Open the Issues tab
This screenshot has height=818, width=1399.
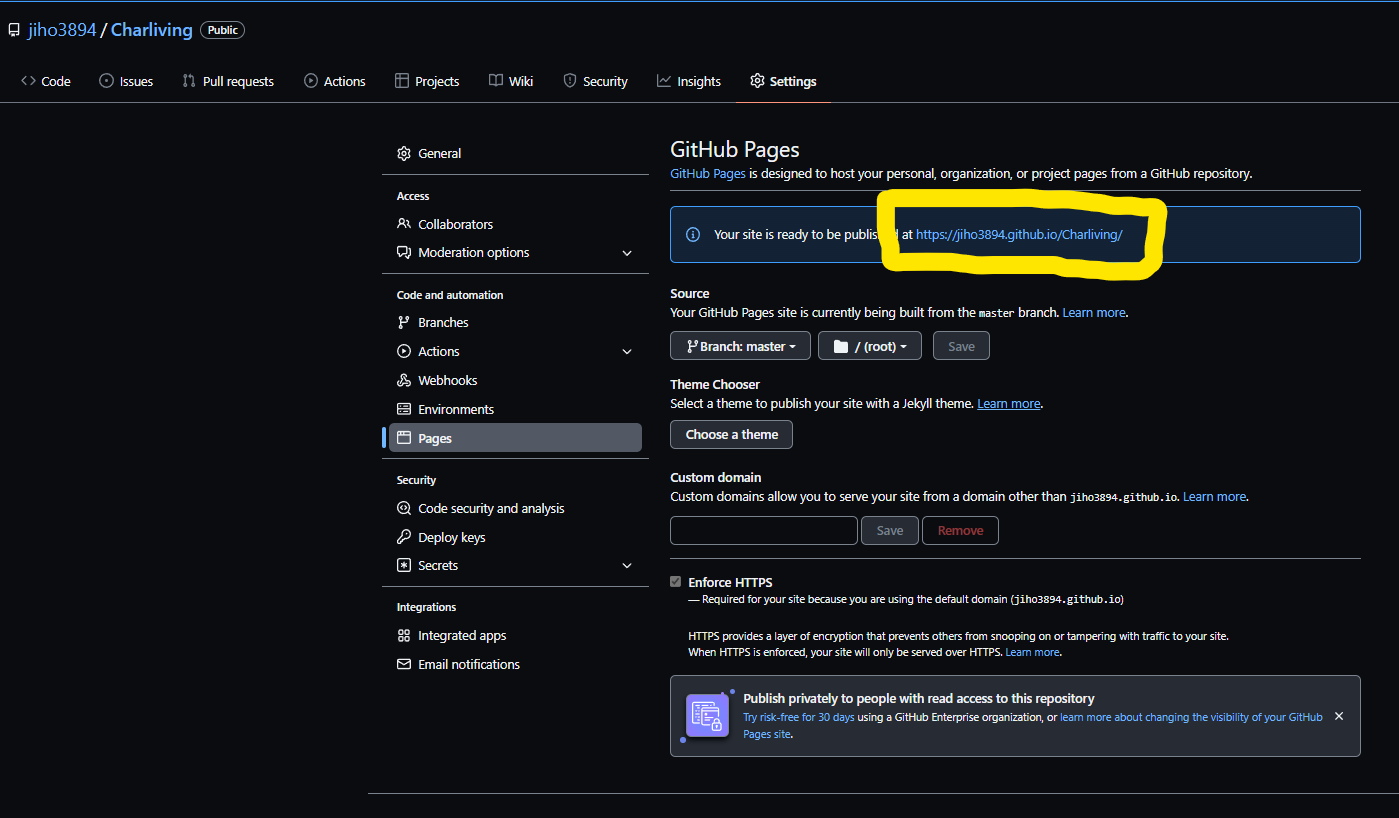point(126,81)
